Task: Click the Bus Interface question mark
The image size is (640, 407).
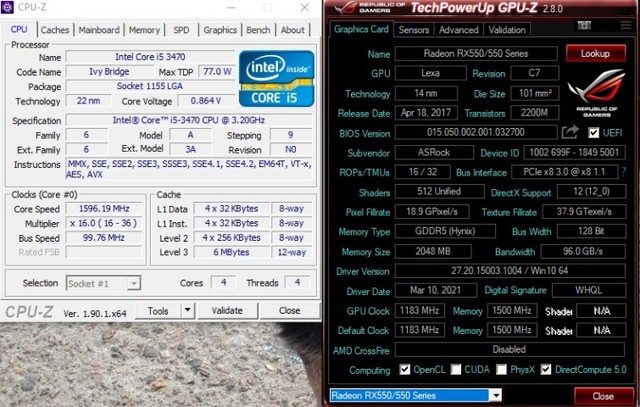Action: pyautogui.click(x=623, y=172)
